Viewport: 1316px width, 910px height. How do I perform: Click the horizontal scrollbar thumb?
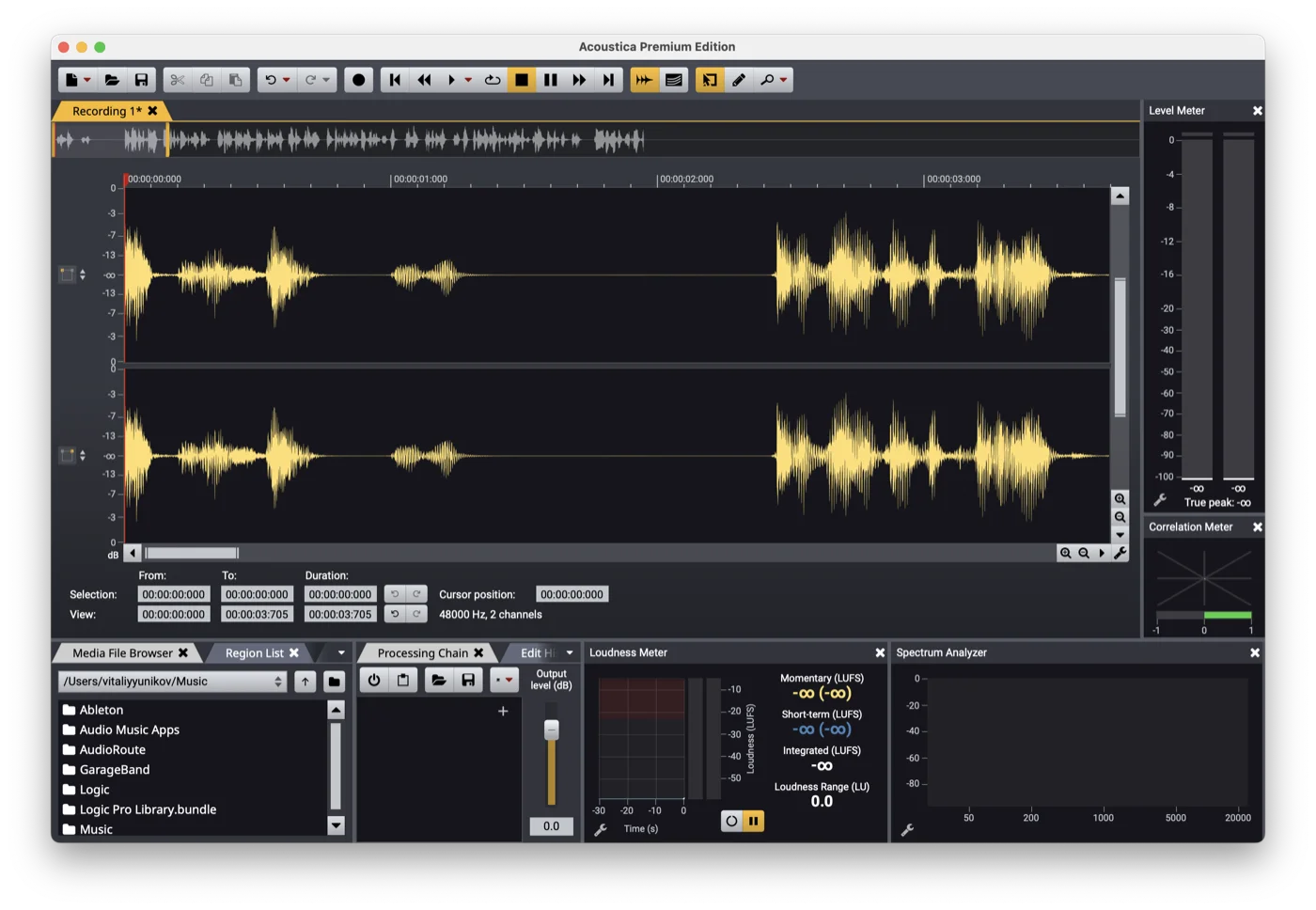tap(192, 553)
